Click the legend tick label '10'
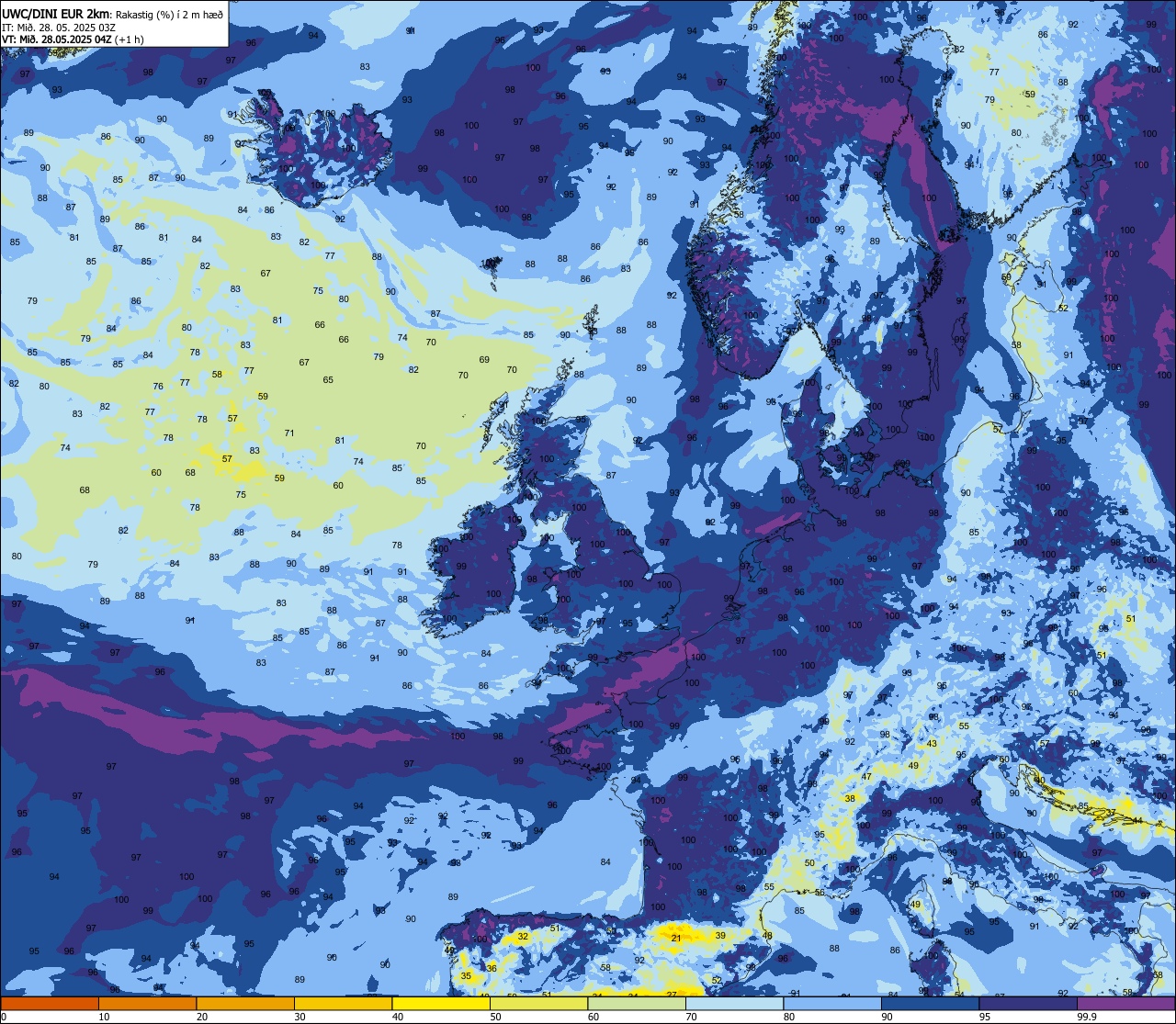The width and height of the screenshot is (1176, 1024). pos(104,1017)
